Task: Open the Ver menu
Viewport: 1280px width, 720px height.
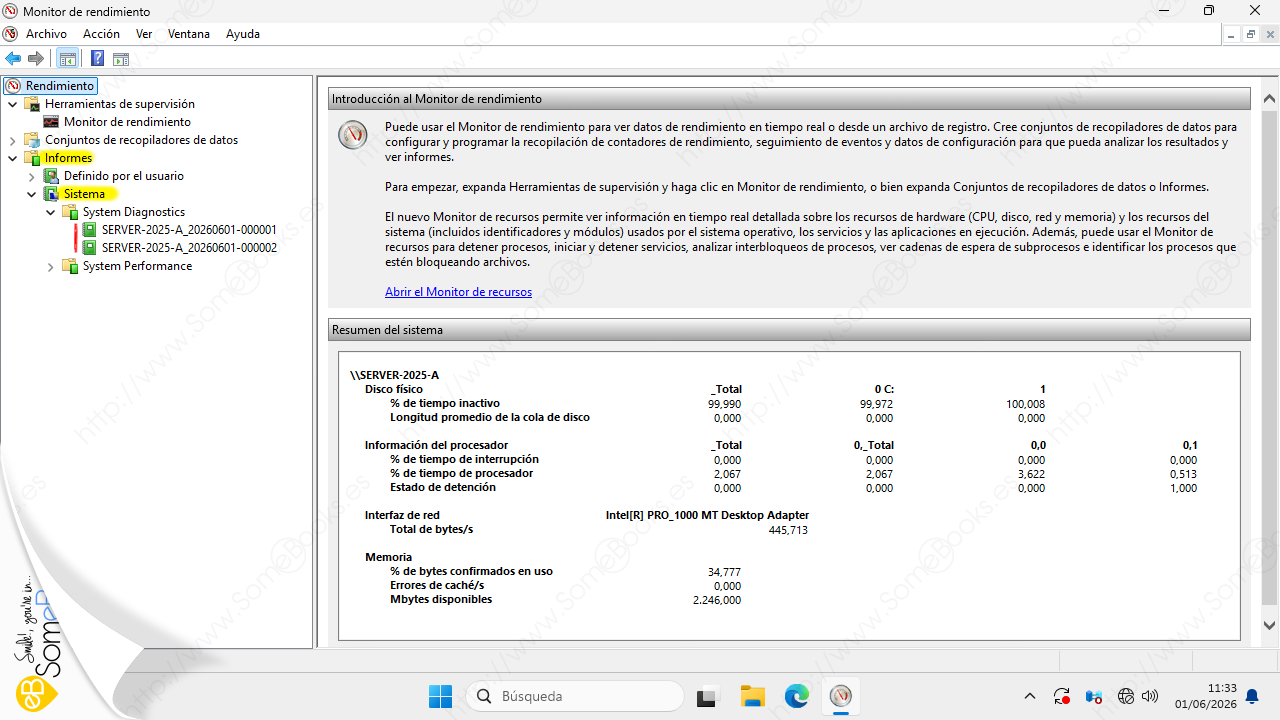Action: 144,34
